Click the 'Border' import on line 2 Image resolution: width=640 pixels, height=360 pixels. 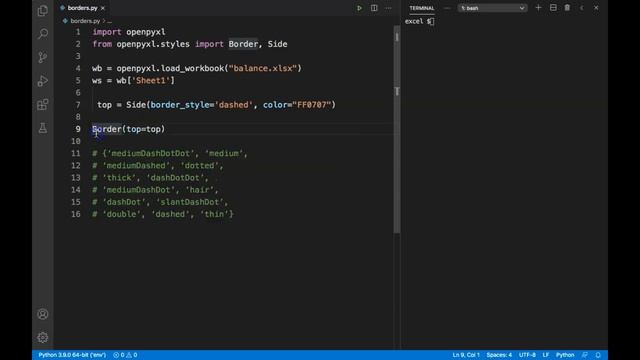click(x=243, y=44)
